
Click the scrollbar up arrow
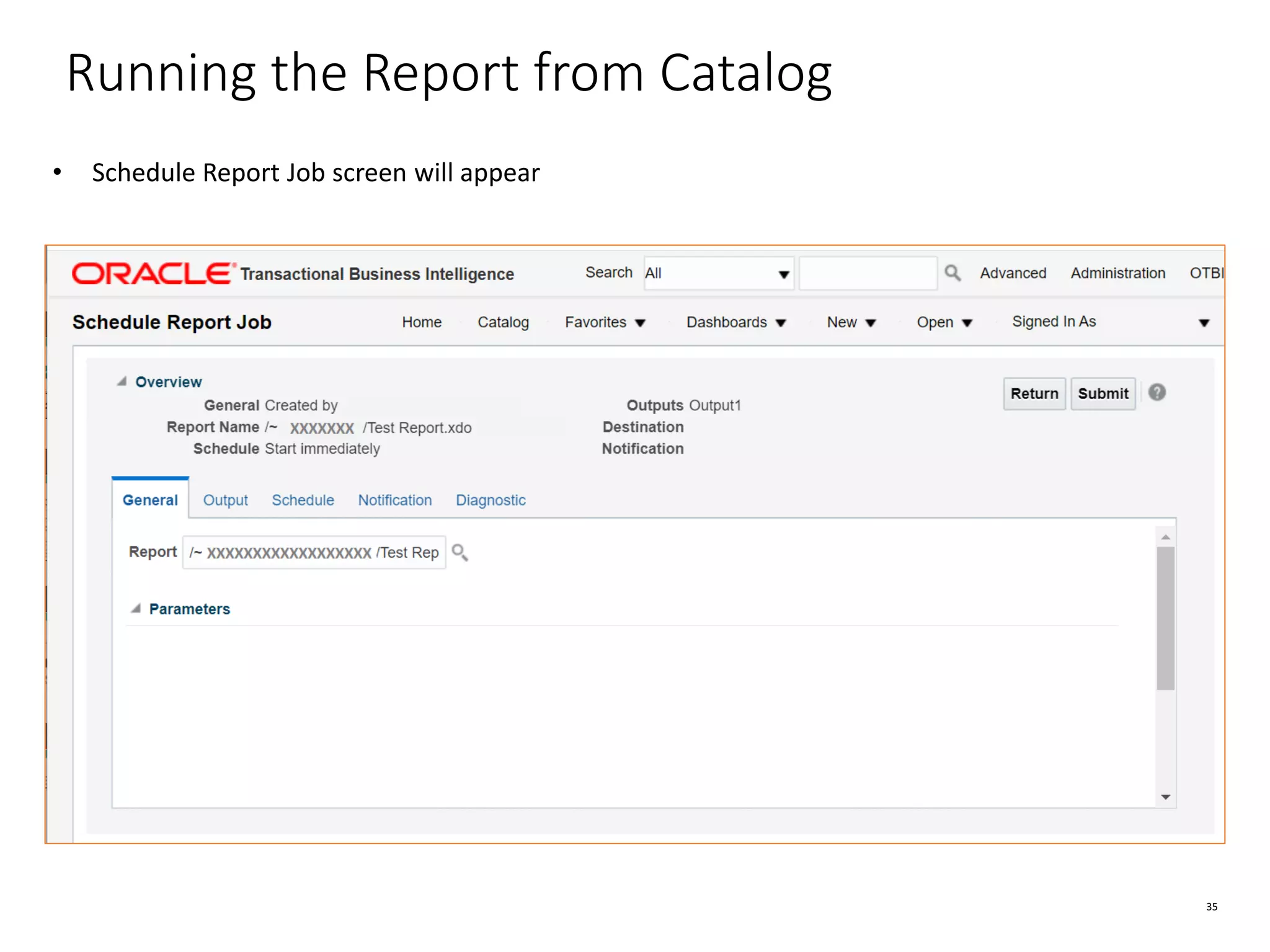click(1166, 537)
